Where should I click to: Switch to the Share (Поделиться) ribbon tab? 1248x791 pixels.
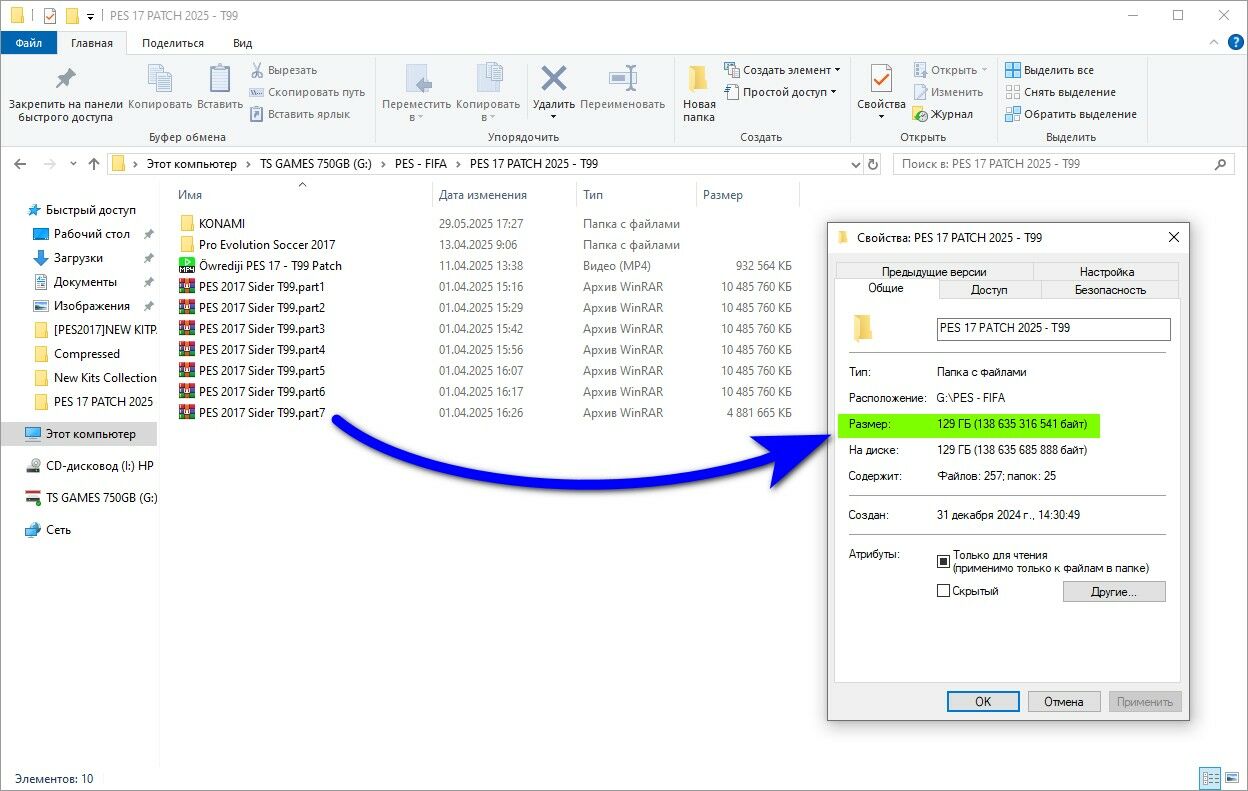[173, 43]
